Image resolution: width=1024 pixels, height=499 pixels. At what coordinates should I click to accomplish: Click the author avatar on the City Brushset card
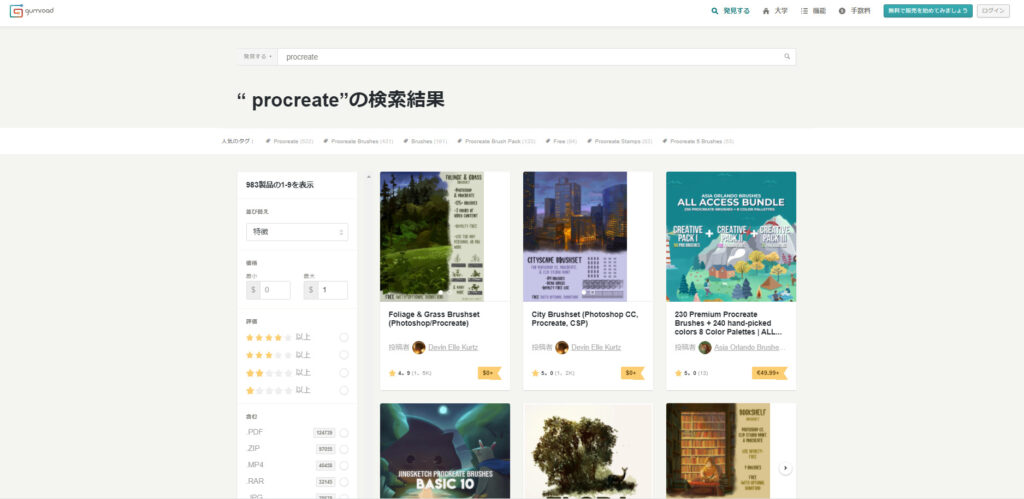pos(562,347)
